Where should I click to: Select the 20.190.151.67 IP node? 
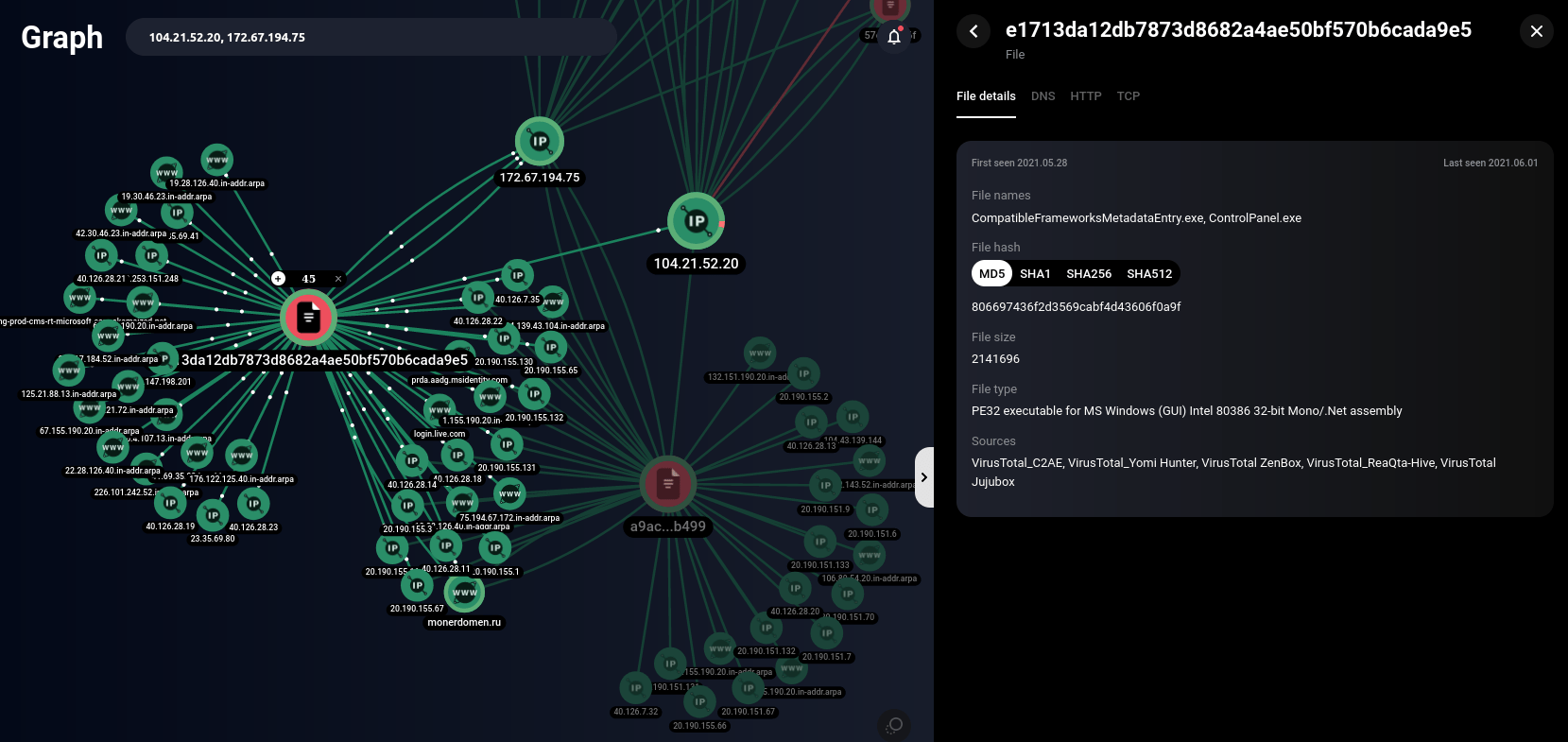point(749,688)
